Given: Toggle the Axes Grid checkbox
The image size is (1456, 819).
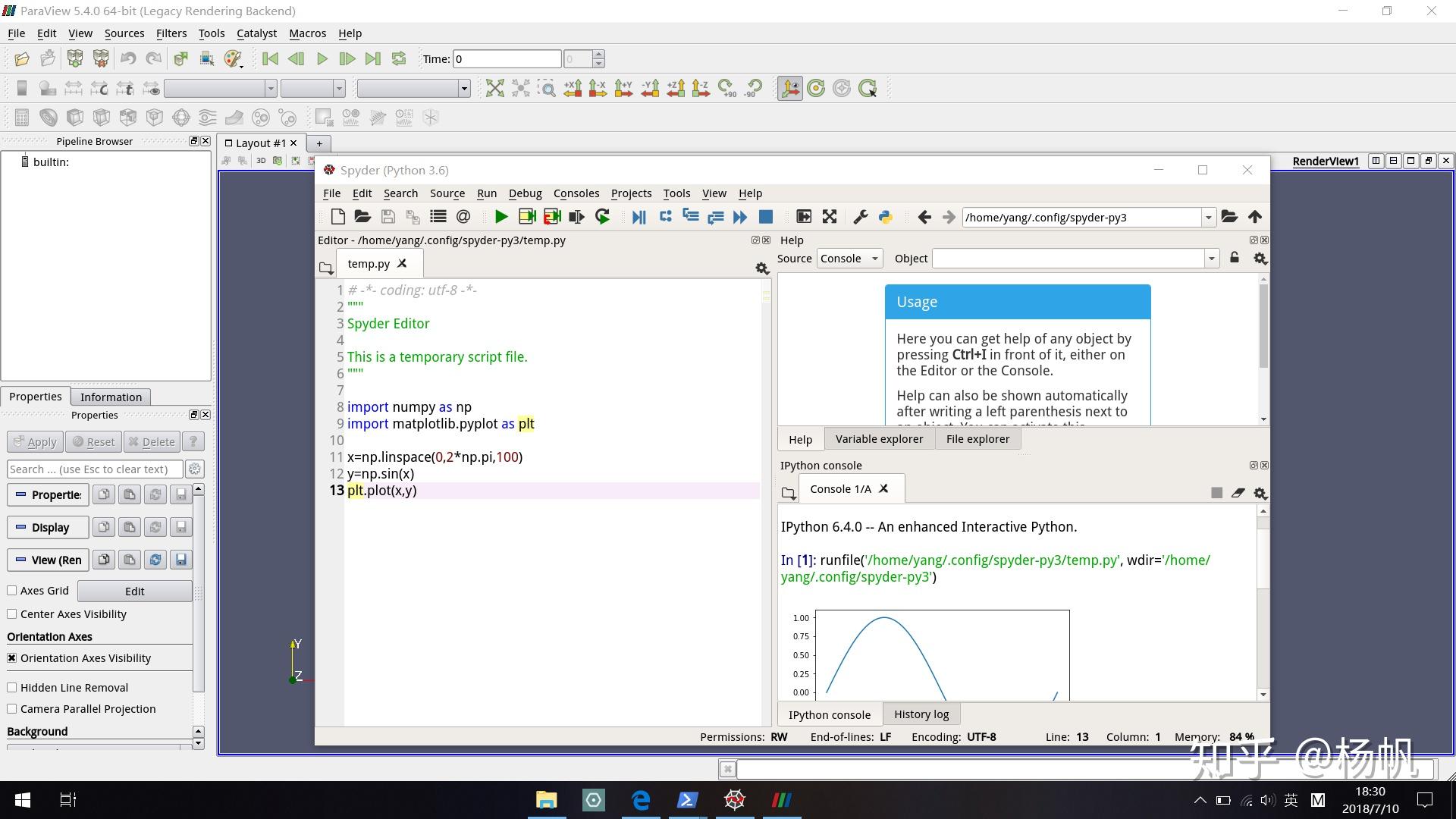Looking at the screenshot, I should point(12,590).
